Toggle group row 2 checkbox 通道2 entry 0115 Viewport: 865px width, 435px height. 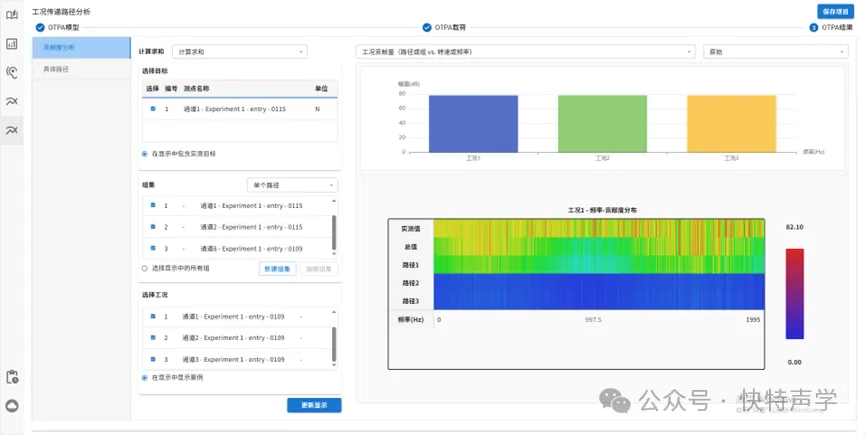pyautogui.click(x=153, y=227)
